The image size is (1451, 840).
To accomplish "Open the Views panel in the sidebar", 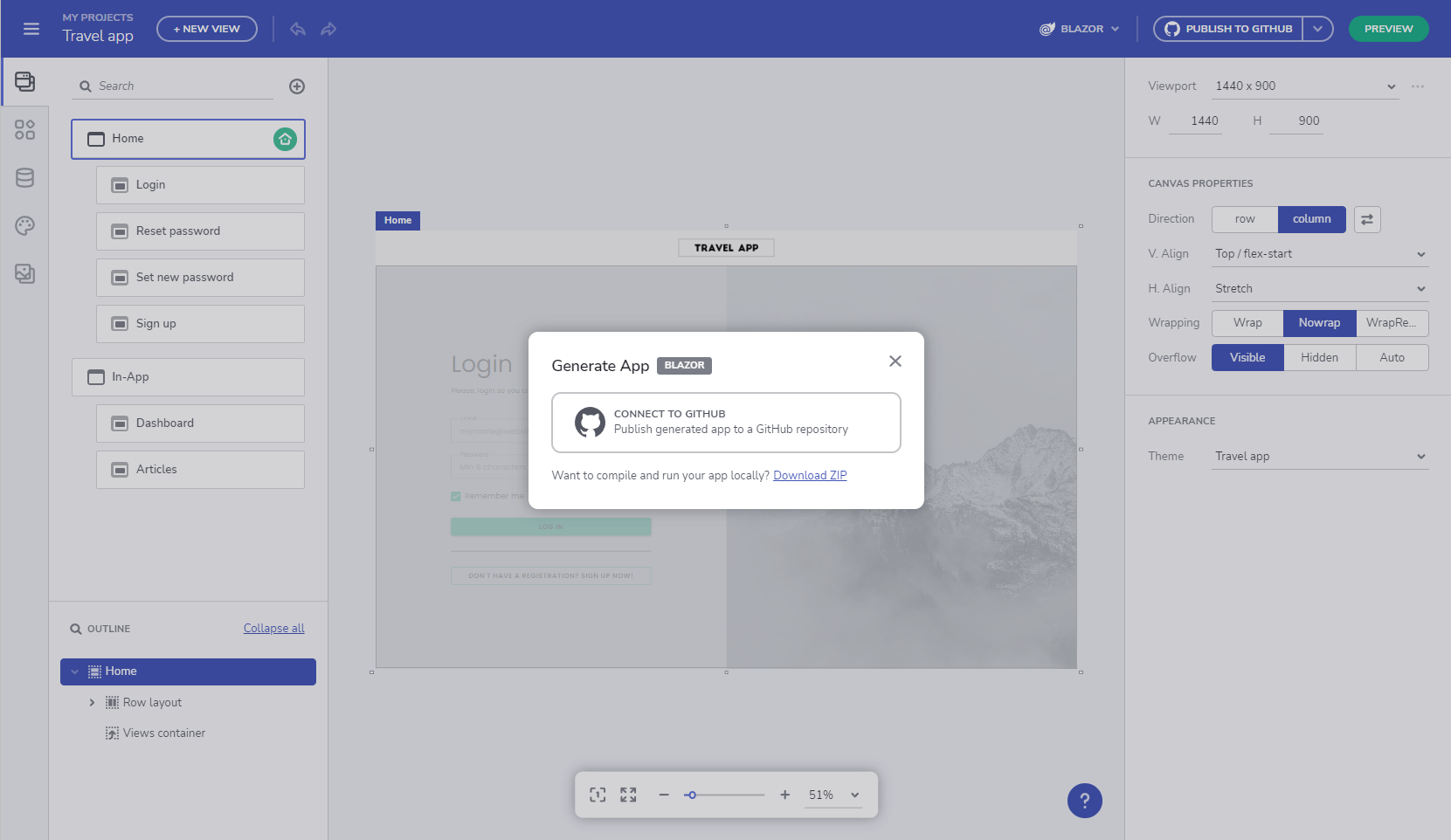I will 24,81.
